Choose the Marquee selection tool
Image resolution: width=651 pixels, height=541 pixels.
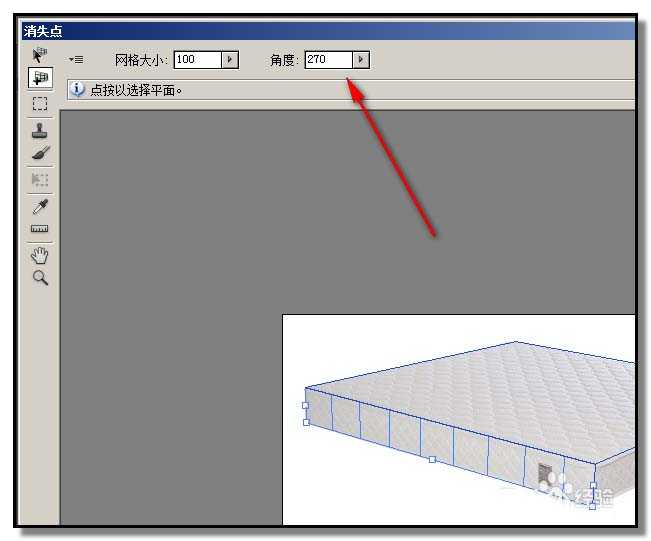[40, 103]
